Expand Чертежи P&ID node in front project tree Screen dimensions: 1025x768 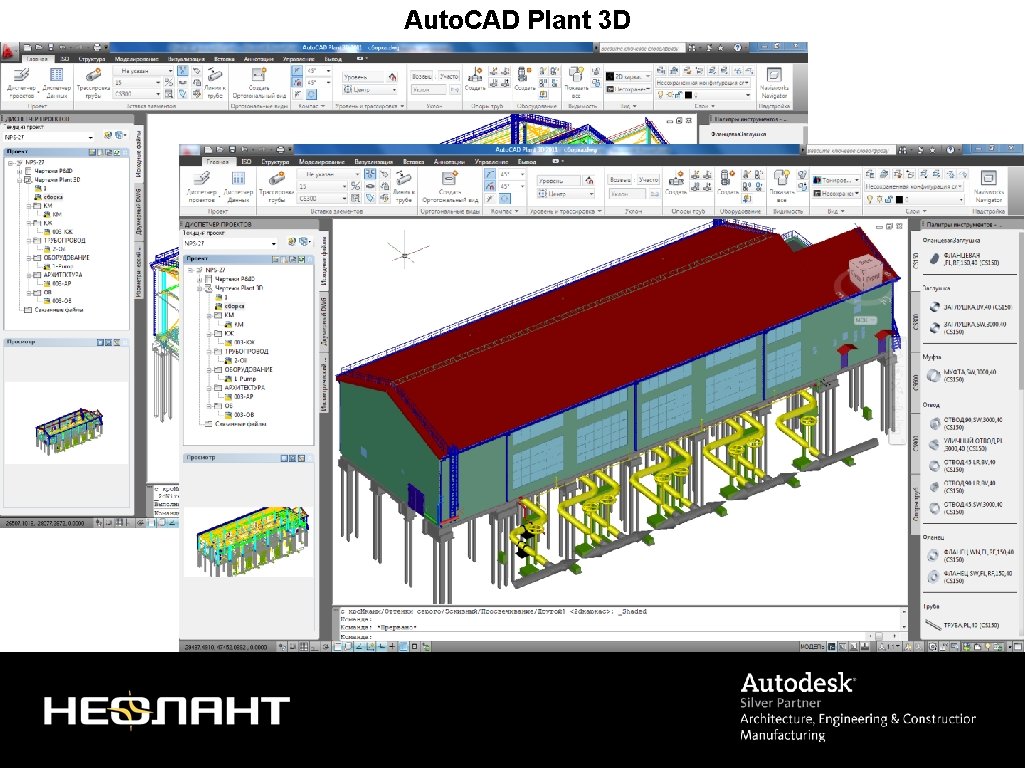[199, 279]
